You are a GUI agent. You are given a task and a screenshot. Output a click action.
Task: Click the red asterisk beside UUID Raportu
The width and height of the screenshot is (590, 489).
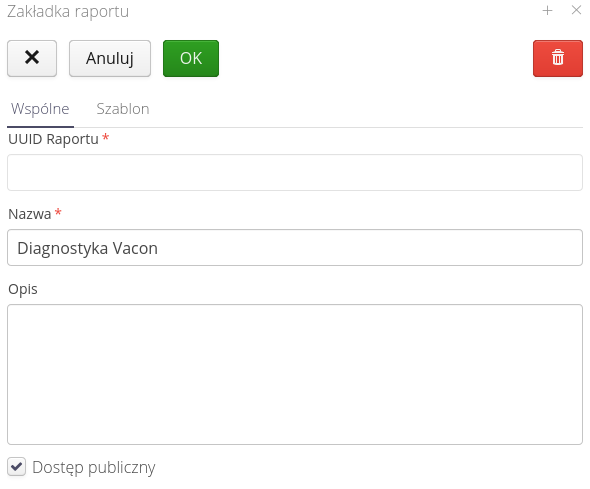click(x=106, y=137)
